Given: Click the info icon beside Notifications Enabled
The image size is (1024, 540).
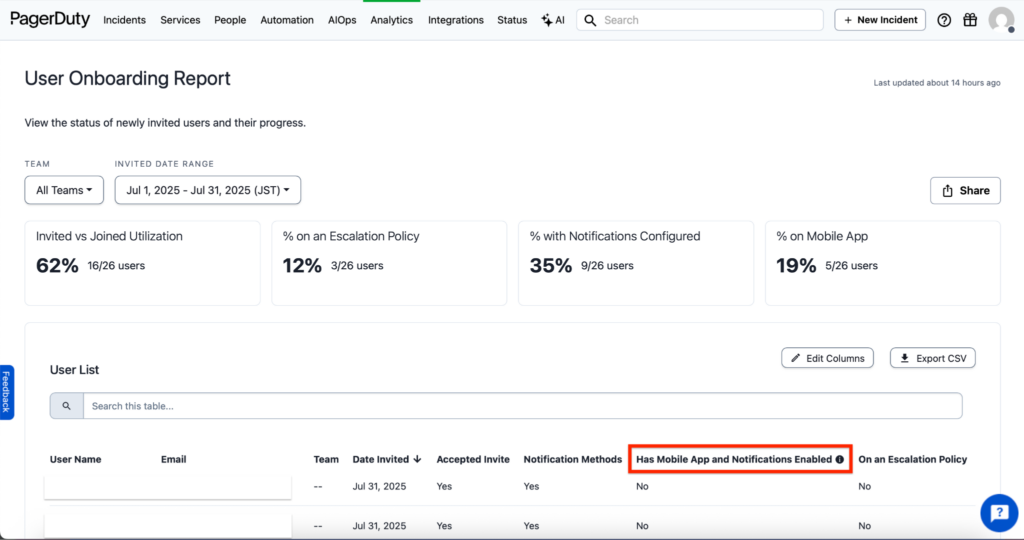Looking at the screenshot, I should (x=839, y=459).
